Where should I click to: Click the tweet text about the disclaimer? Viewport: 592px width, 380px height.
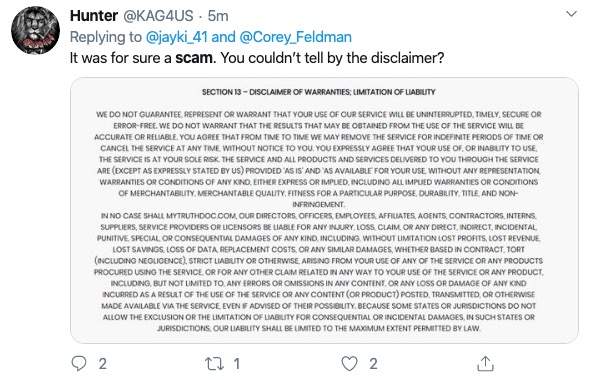(x=257, y=58)
